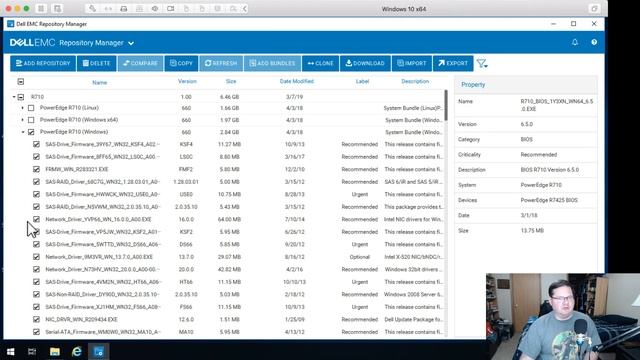This screenshot has width=640, height=360.
Task: Click the Add Repository button
Action: click(x=43, y=63)
